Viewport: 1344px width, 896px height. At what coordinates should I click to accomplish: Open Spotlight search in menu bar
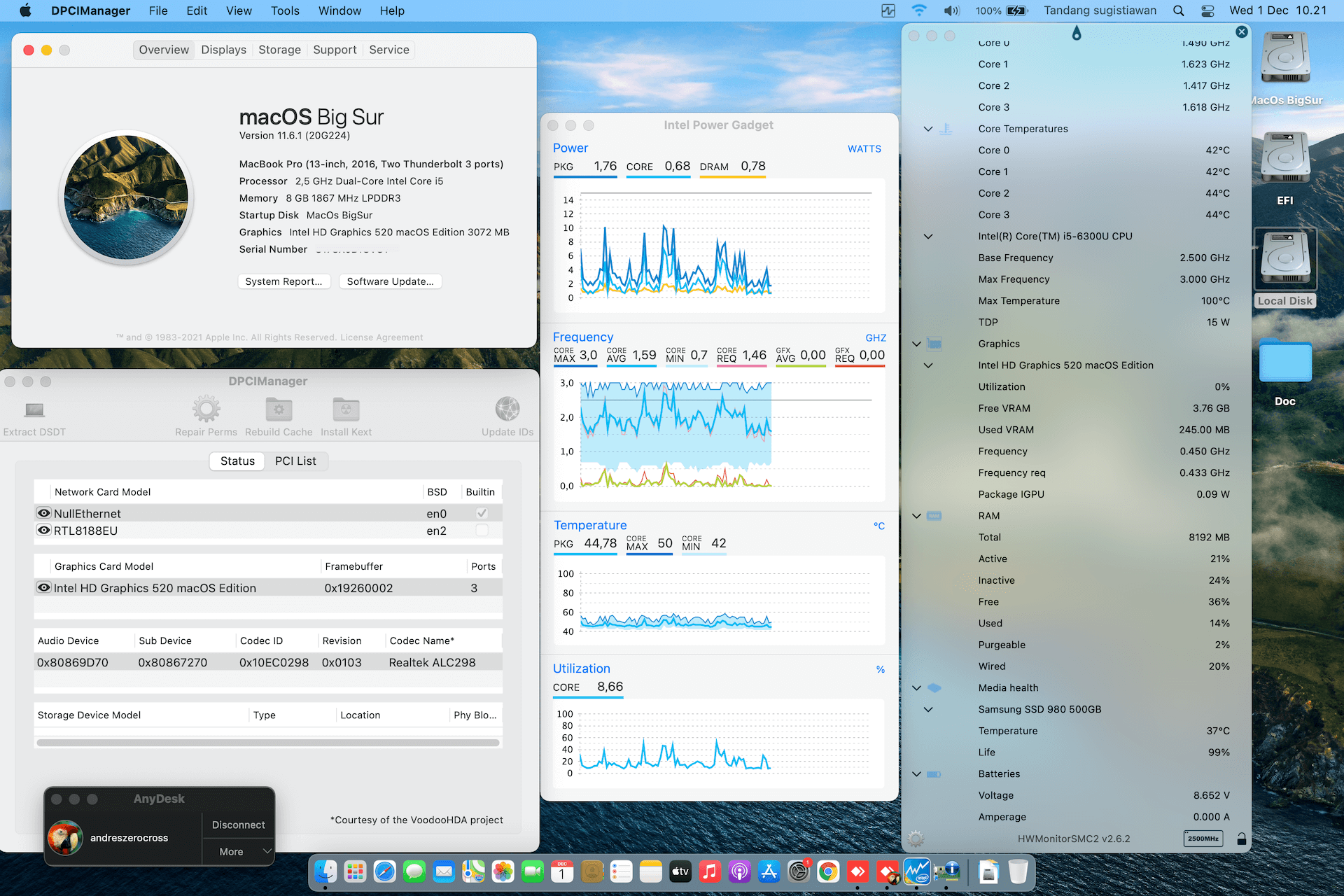[1179, 10]
